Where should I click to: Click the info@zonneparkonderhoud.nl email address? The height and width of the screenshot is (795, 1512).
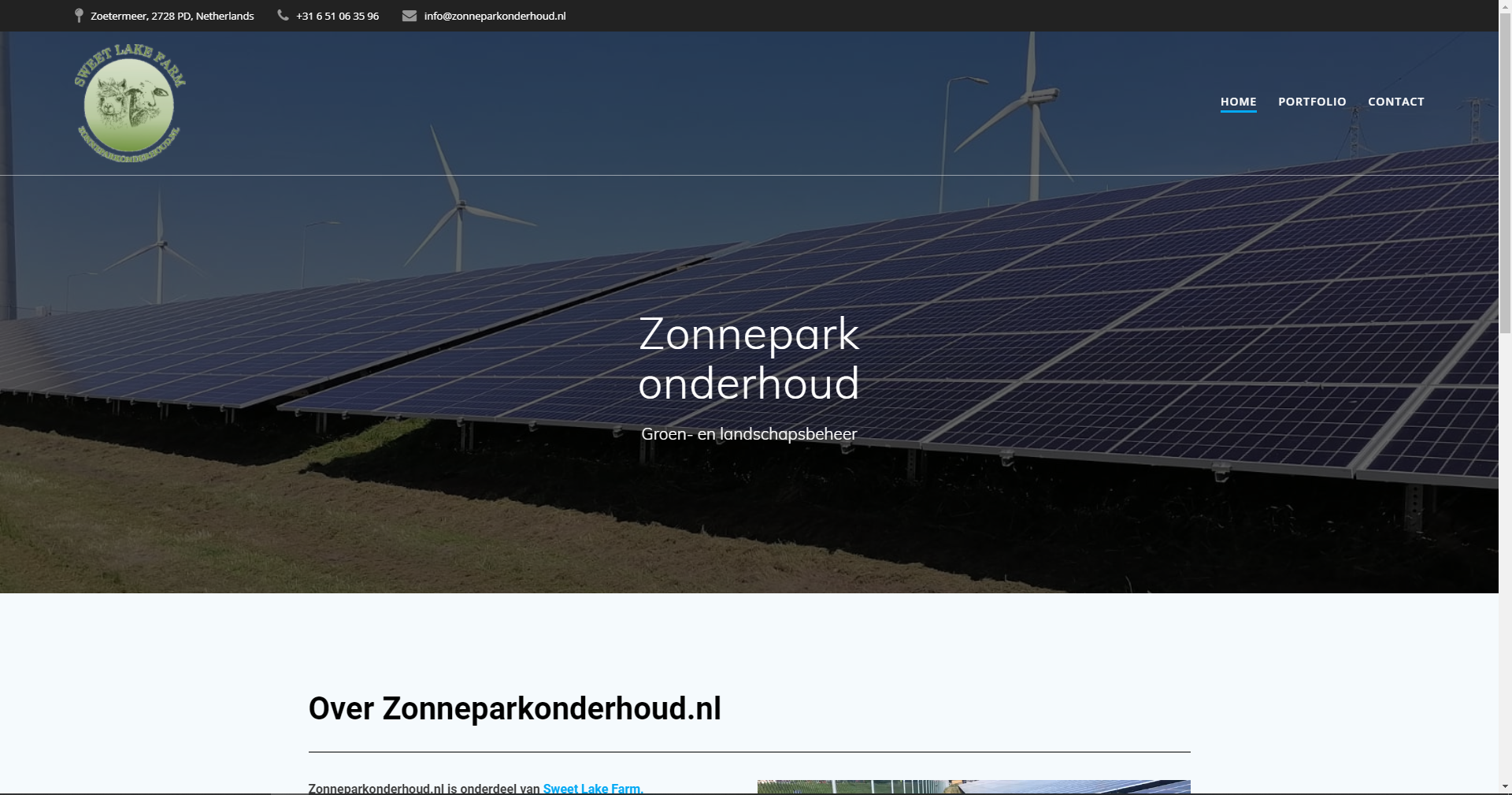coord(495,16)
